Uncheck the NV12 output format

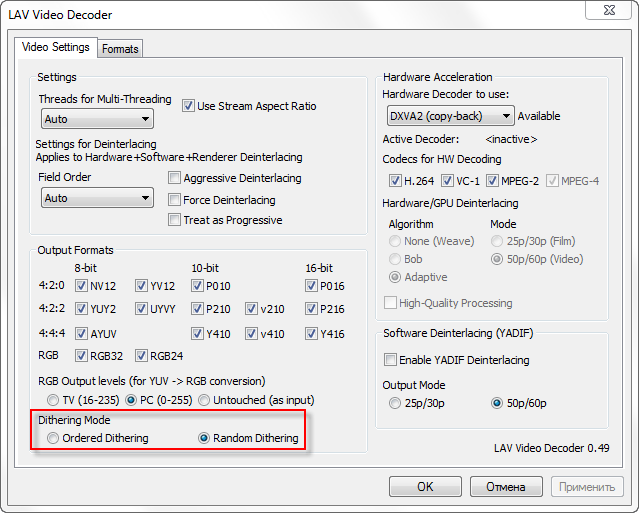(x=81, y=285)
